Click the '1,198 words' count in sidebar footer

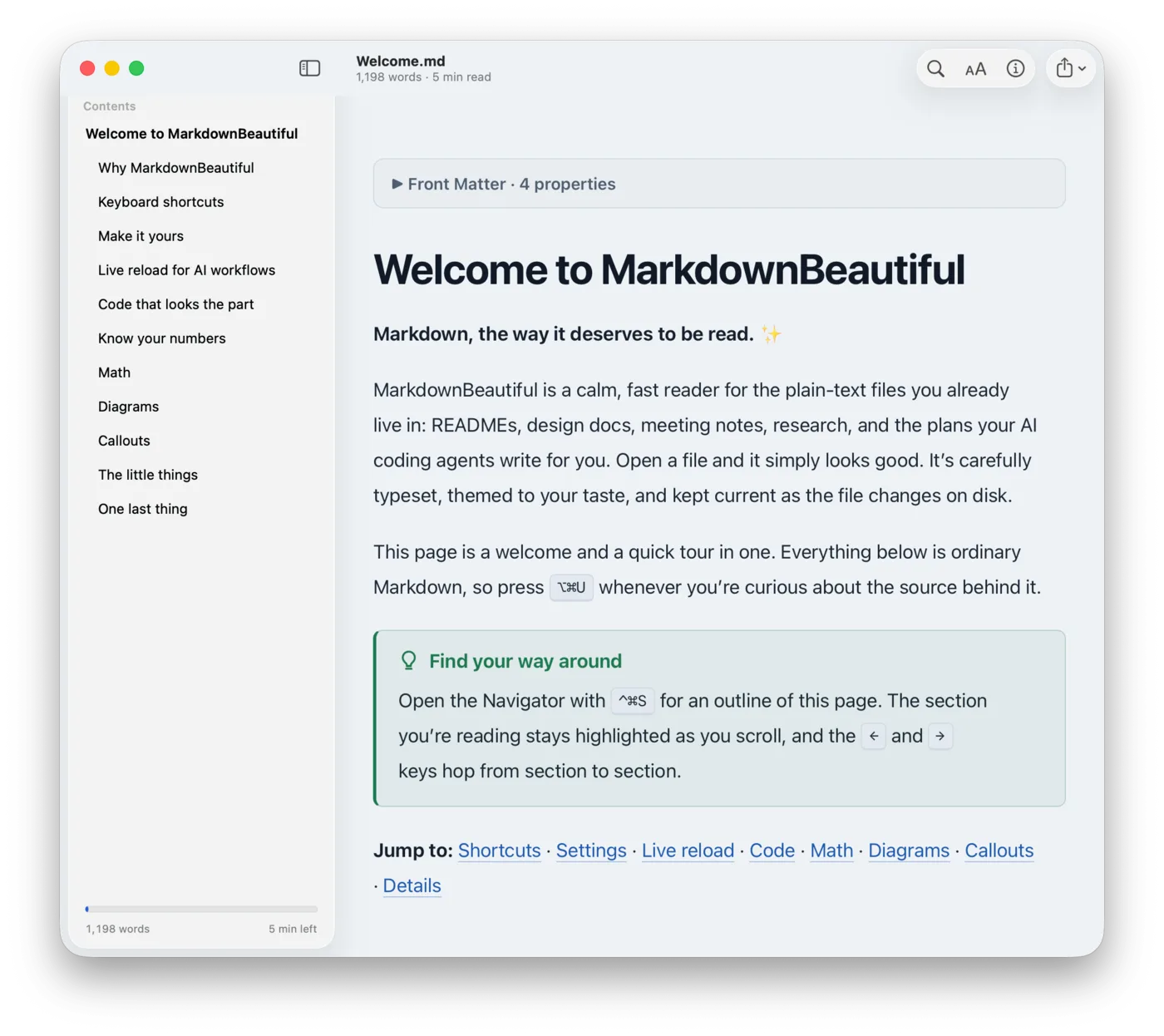point(118,929)
